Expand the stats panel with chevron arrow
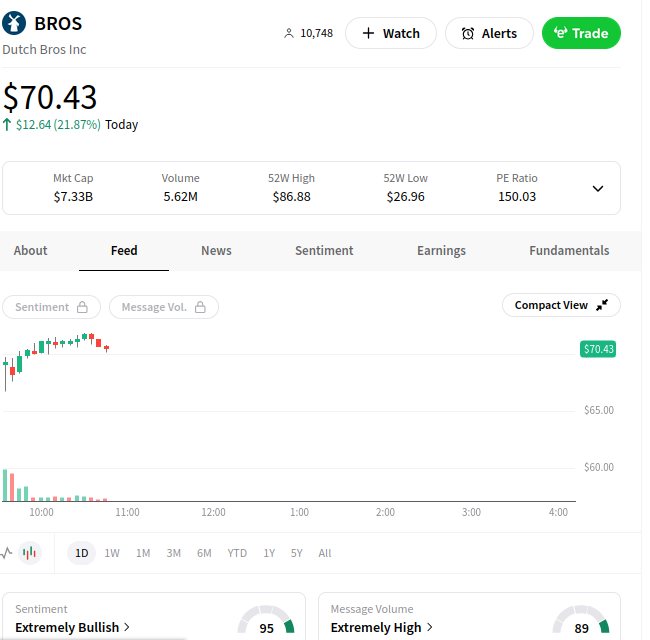The height and width of the screenshot is (640, 650). (598, 189)
